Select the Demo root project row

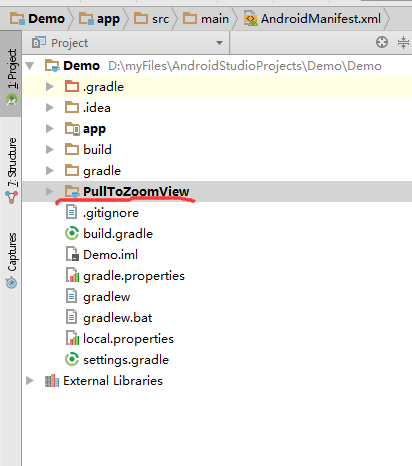tap(217, 66)
